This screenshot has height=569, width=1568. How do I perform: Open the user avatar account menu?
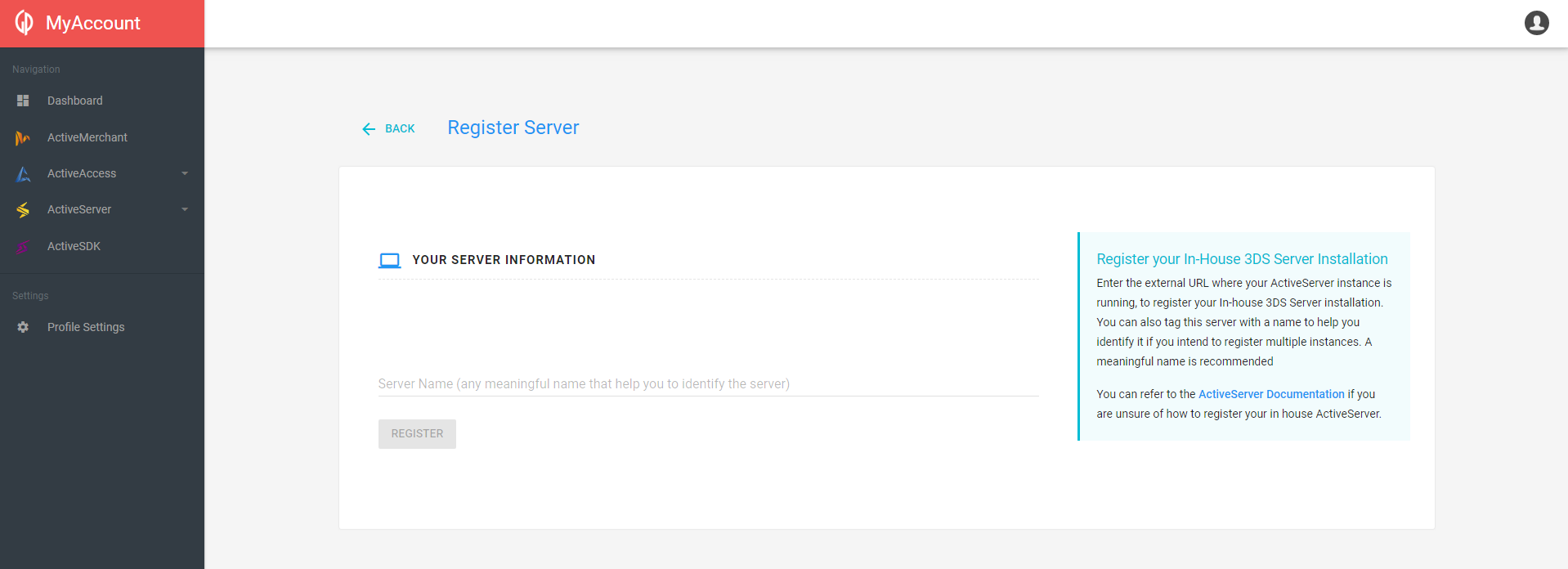[1536, 23]
